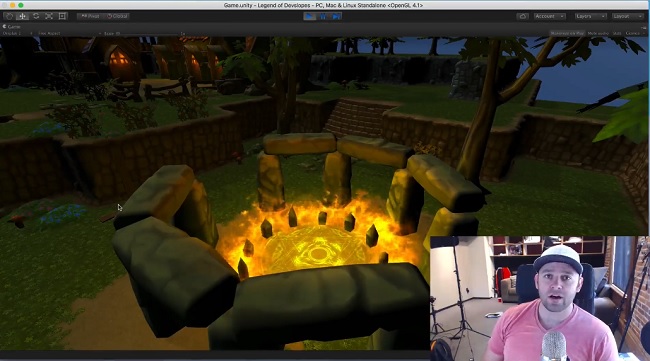Stop play mode with Play button
Viewport: 650px width, 361px height.
tap(309, 16)
